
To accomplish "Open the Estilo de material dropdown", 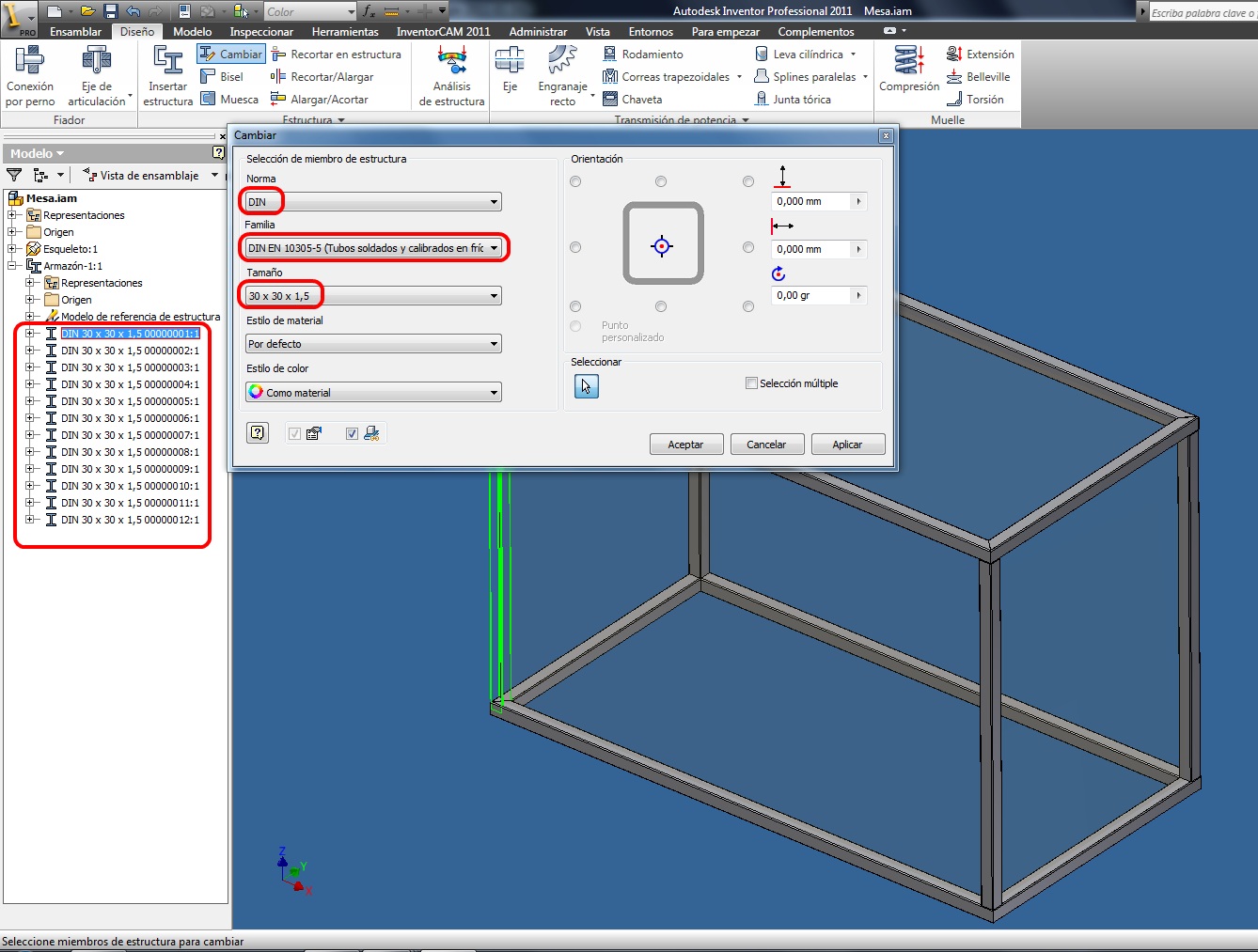I will point(373,344).
